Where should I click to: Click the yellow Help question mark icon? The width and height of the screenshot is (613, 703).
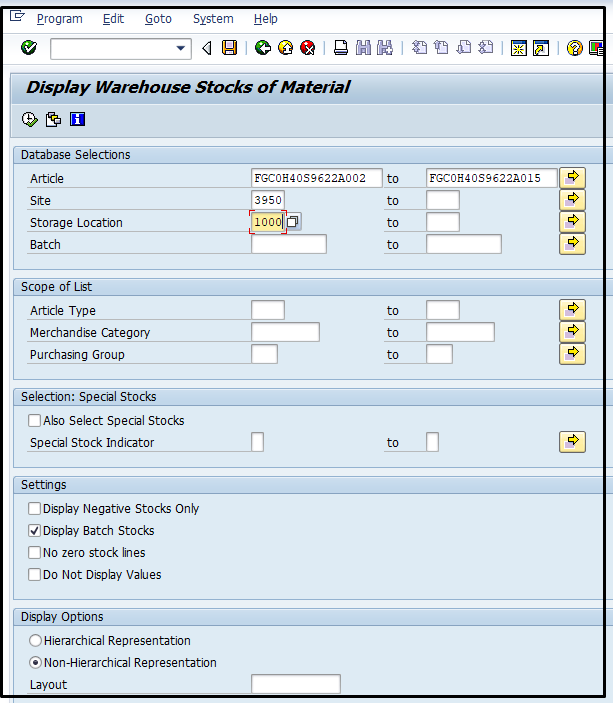tap(574, 48)
